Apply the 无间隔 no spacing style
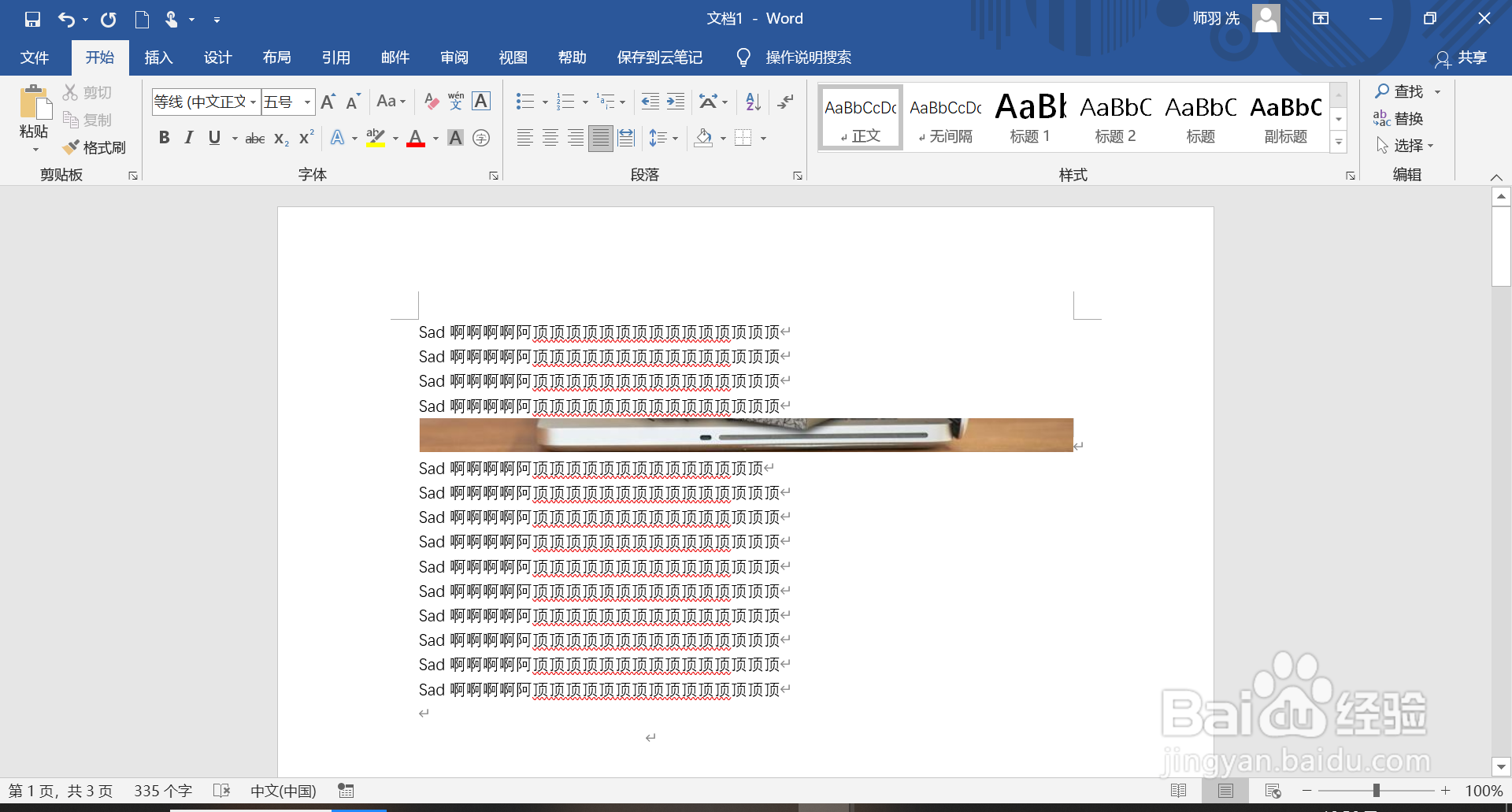Image resolution: width=1512 pixels, height=812 pixels. coord(946,117)
